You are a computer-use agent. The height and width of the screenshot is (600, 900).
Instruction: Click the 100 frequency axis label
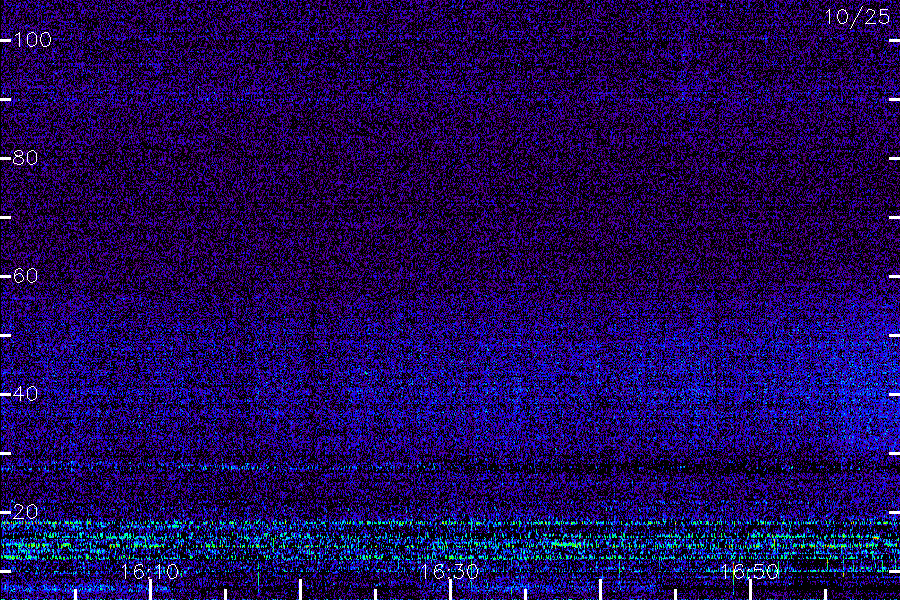[32, 40]
